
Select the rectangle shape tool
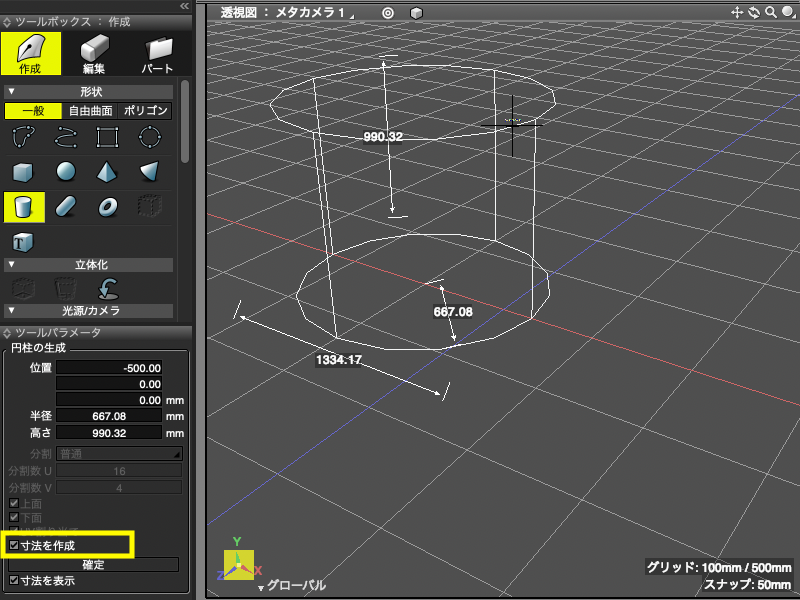coord(108,137)
